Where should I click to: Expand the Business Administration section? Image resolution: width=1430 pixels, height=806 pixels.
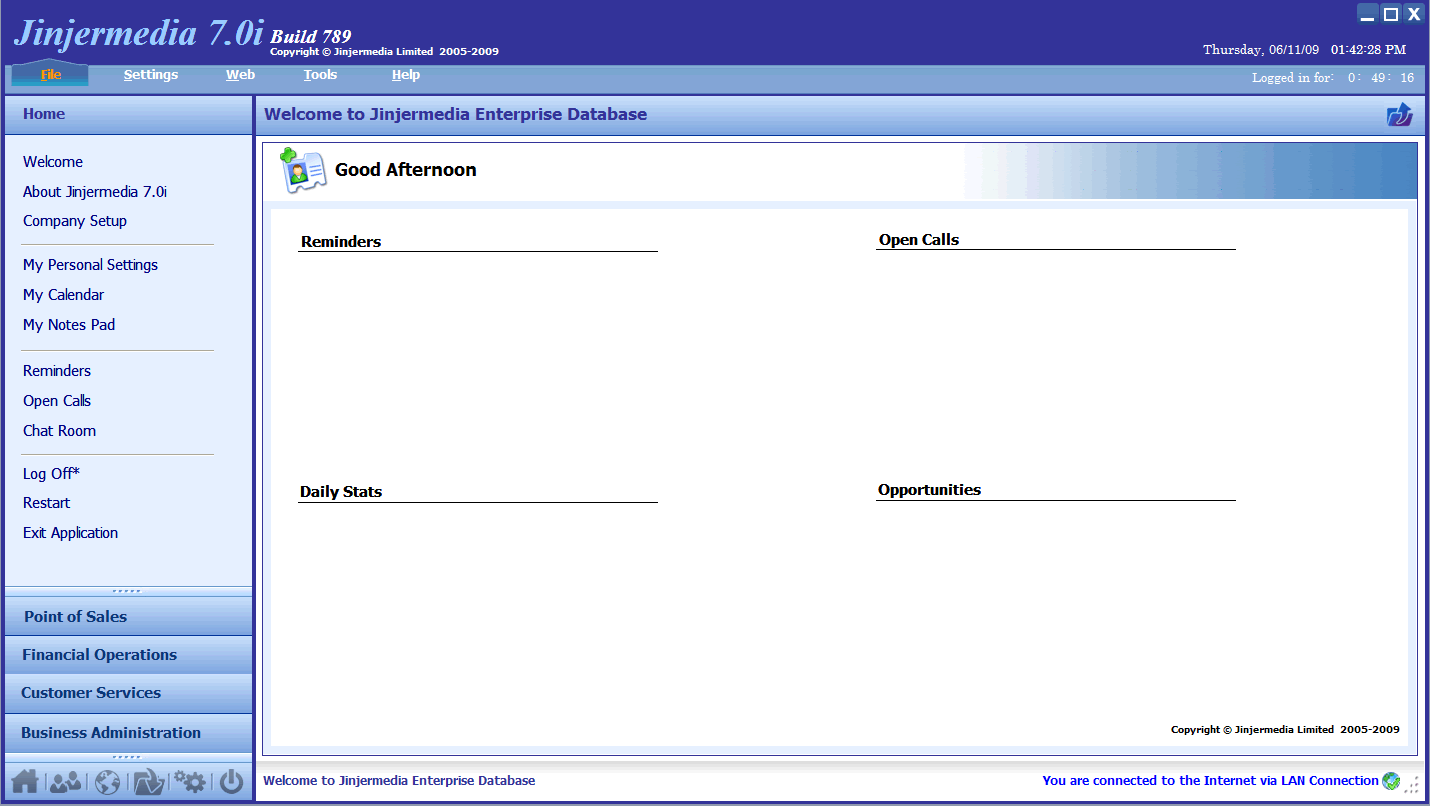(129, 733)
